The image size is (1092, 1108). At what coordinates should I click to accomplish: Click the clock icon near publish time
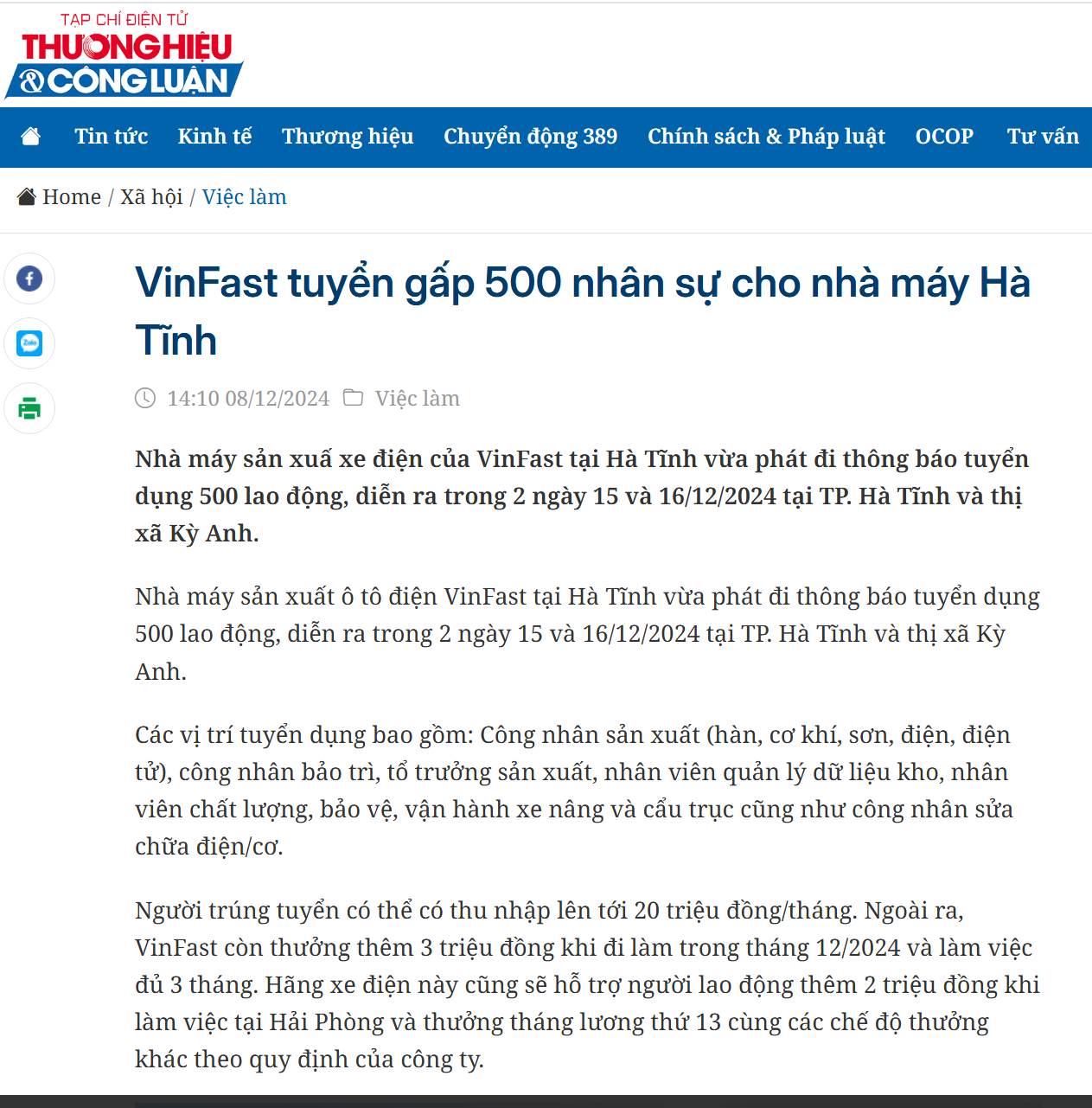click(x=145, y=398)
